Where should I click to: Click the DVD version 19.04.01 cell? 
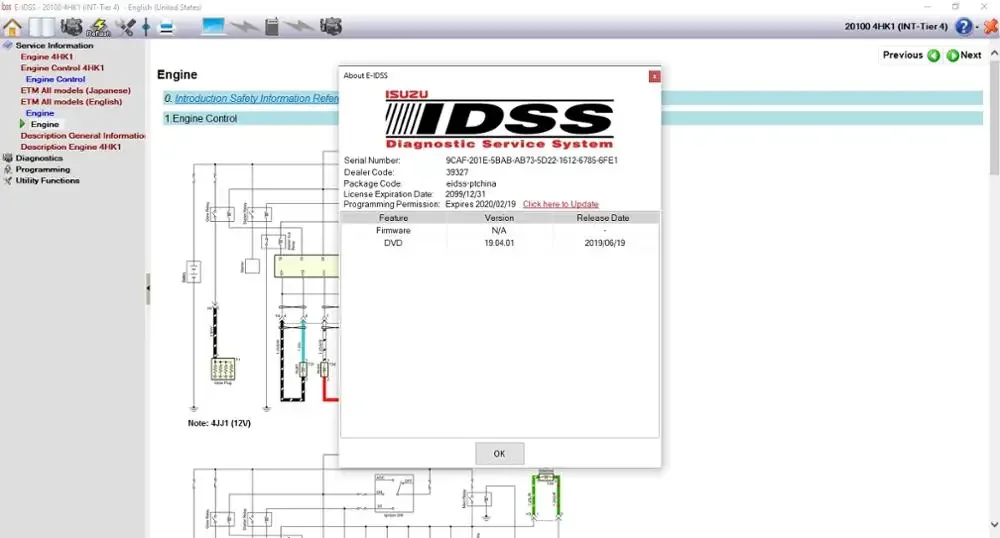pyautogui.click(x=499, y=244)
